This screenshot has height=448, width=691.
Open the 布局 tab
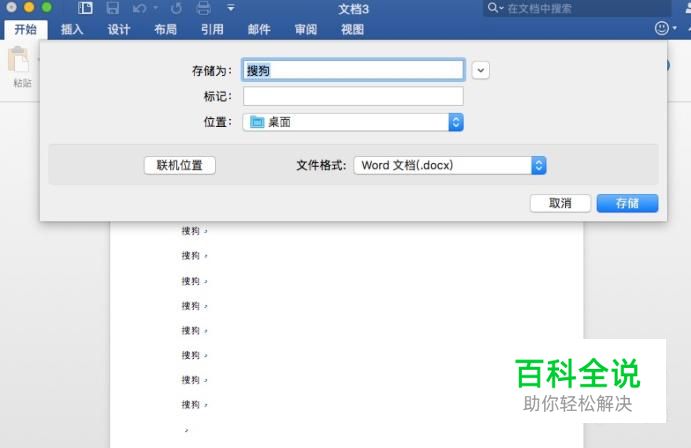pyautogui.click(x=165, y=30)
